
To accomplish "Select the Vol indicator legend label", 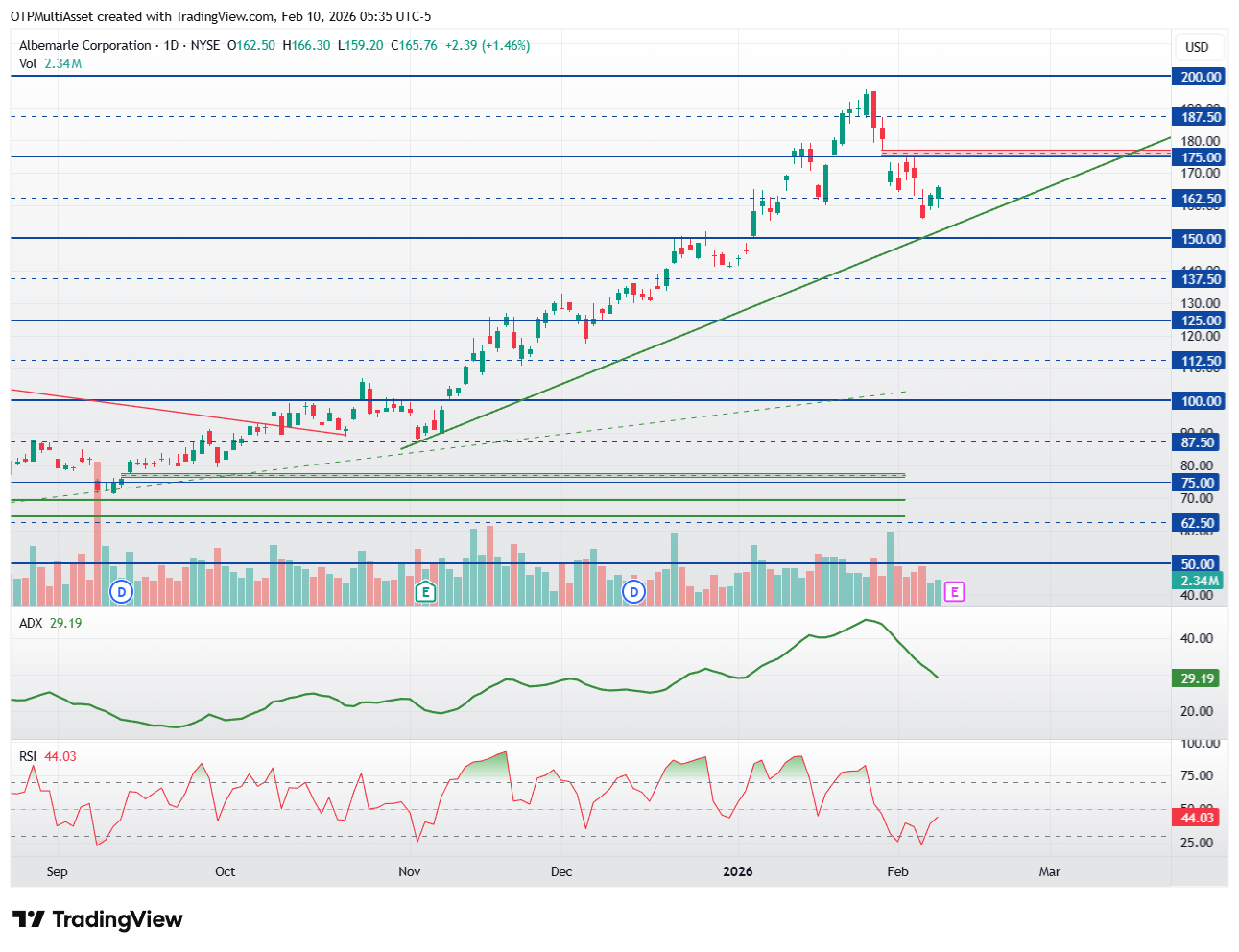I will click(28, 63).
